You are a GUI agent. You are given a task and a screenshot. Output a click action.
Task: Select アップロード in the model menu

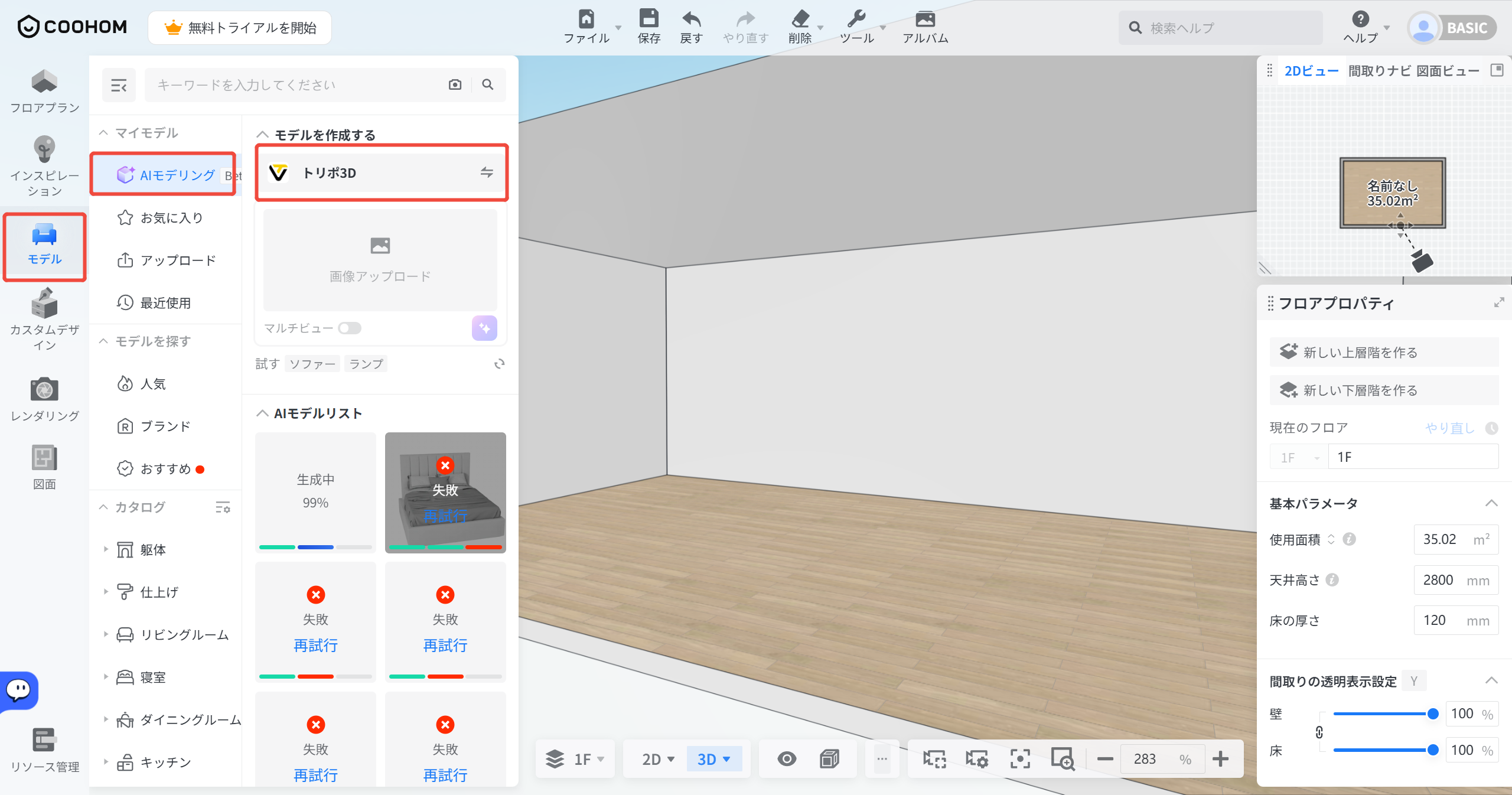click(165, 260)
